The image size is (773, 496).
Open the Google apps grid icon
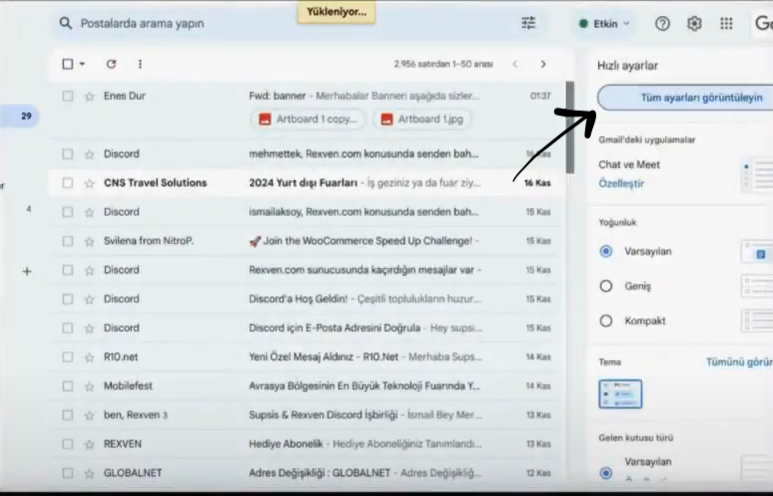coord(726,23)
